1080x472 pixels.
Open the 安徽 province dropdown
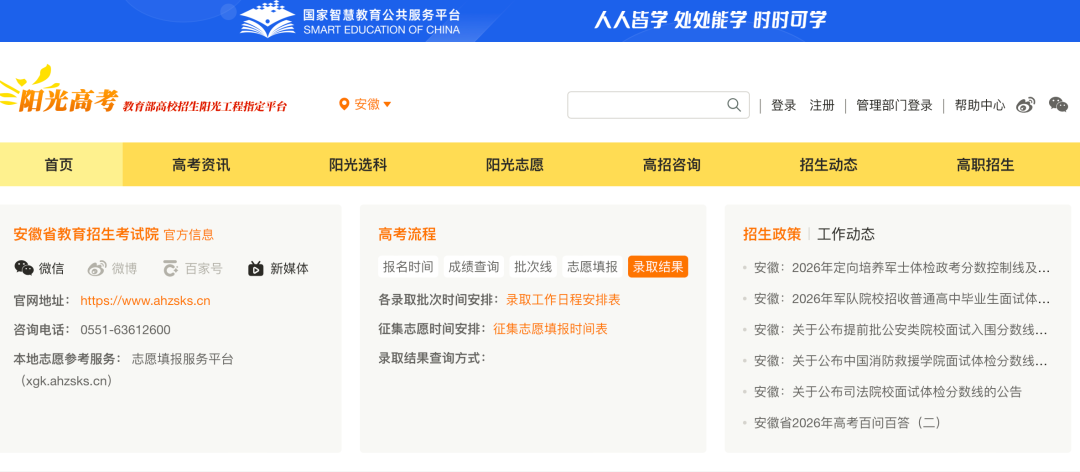tap(373, 104)
